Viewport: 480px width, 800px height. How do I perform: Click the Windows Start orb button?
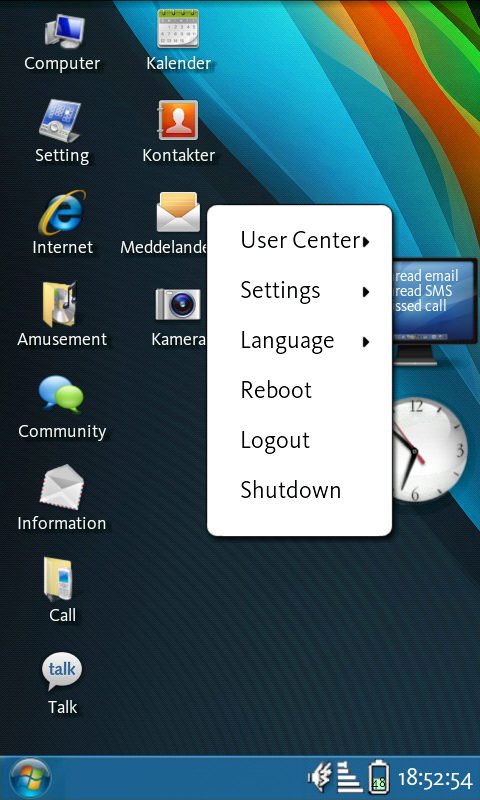pyautogui.click(x=30, y=779)
